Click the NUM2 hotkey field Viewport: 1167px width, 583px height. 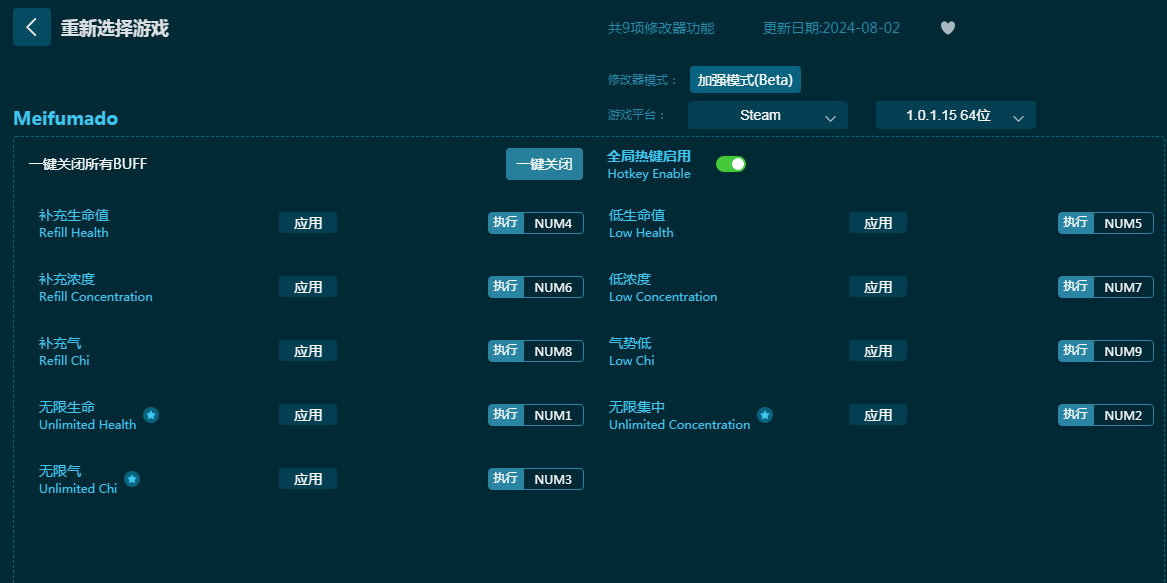point(1124,415)
